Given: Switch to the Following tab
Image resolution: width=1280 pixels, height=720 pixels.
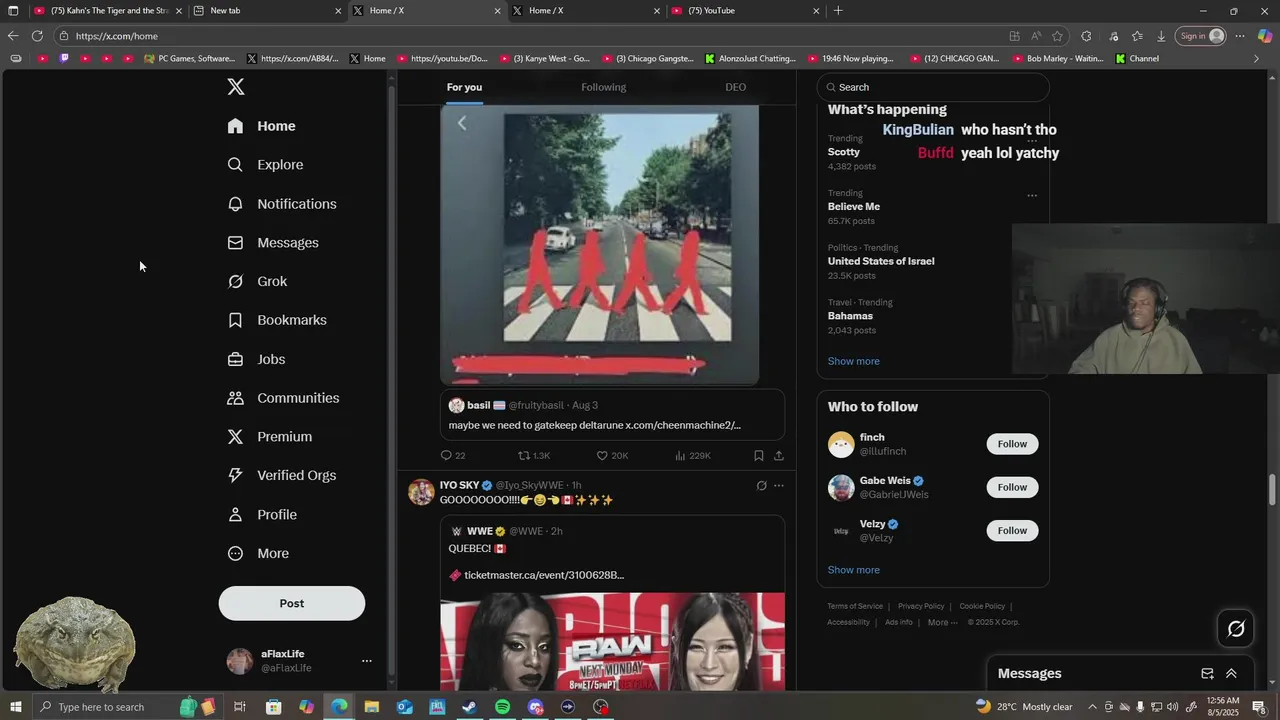Looking at the screenshot, I should [603, 87].
